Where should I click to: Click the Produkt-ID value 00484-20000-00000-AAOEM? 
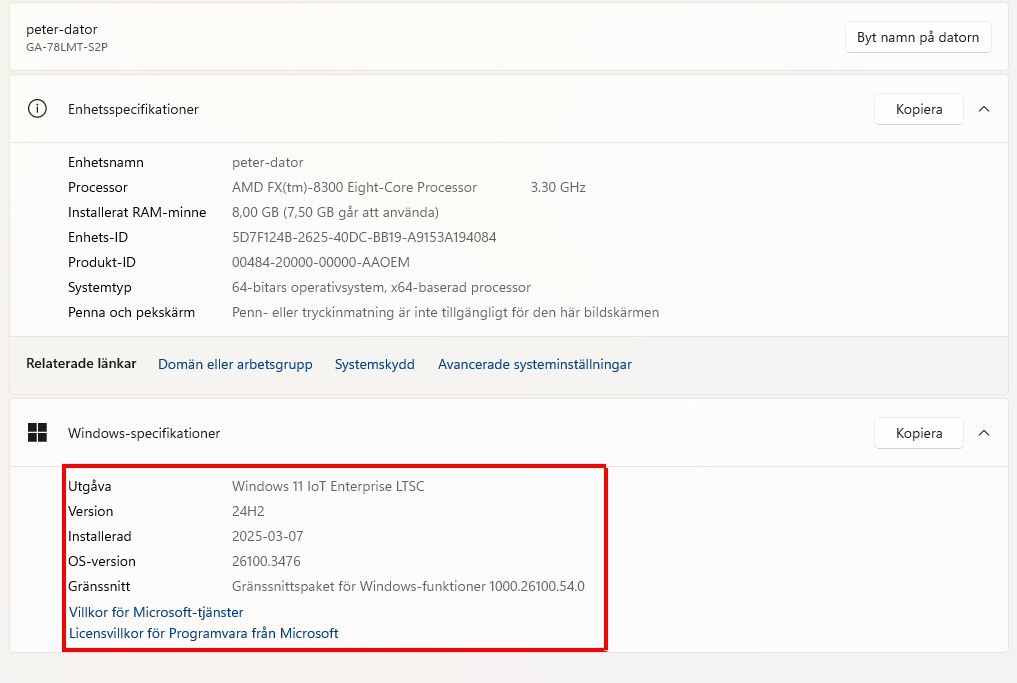click(320, 263)
